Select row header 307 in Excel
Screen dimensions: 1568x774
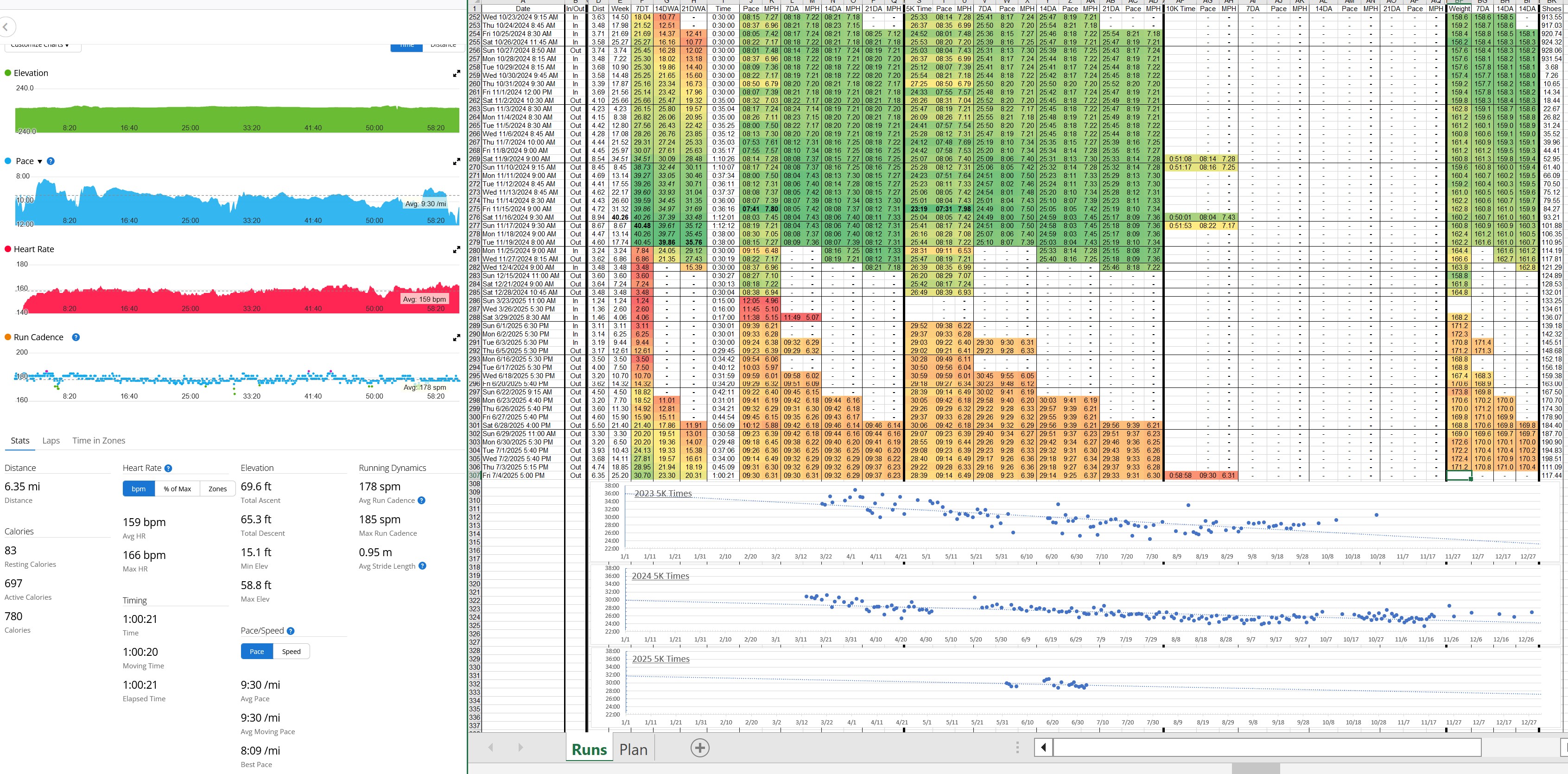[474, 475]
